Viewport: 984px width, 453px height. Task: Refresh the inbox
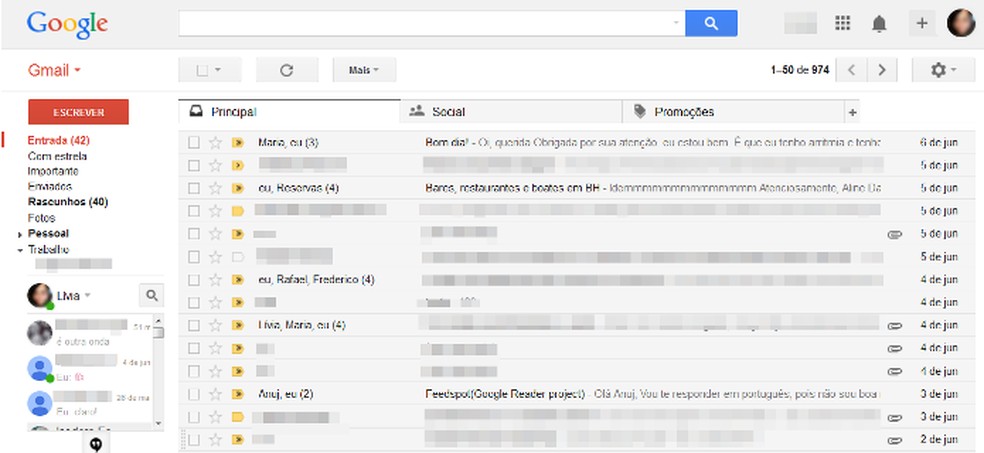[x=287, y=70]
